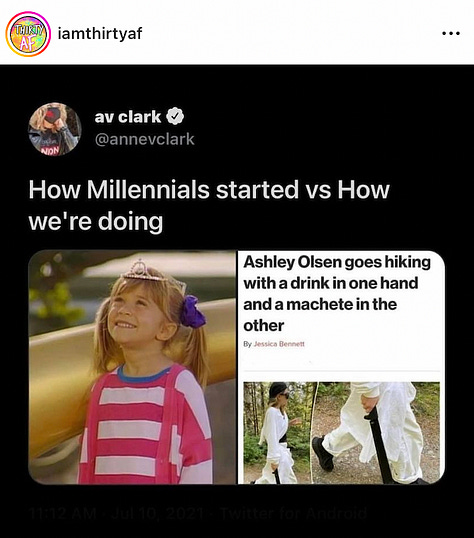Screen dimensions: 474x538
Task: Click the pink striped shirt in the left photo
Action: (146, 425)
